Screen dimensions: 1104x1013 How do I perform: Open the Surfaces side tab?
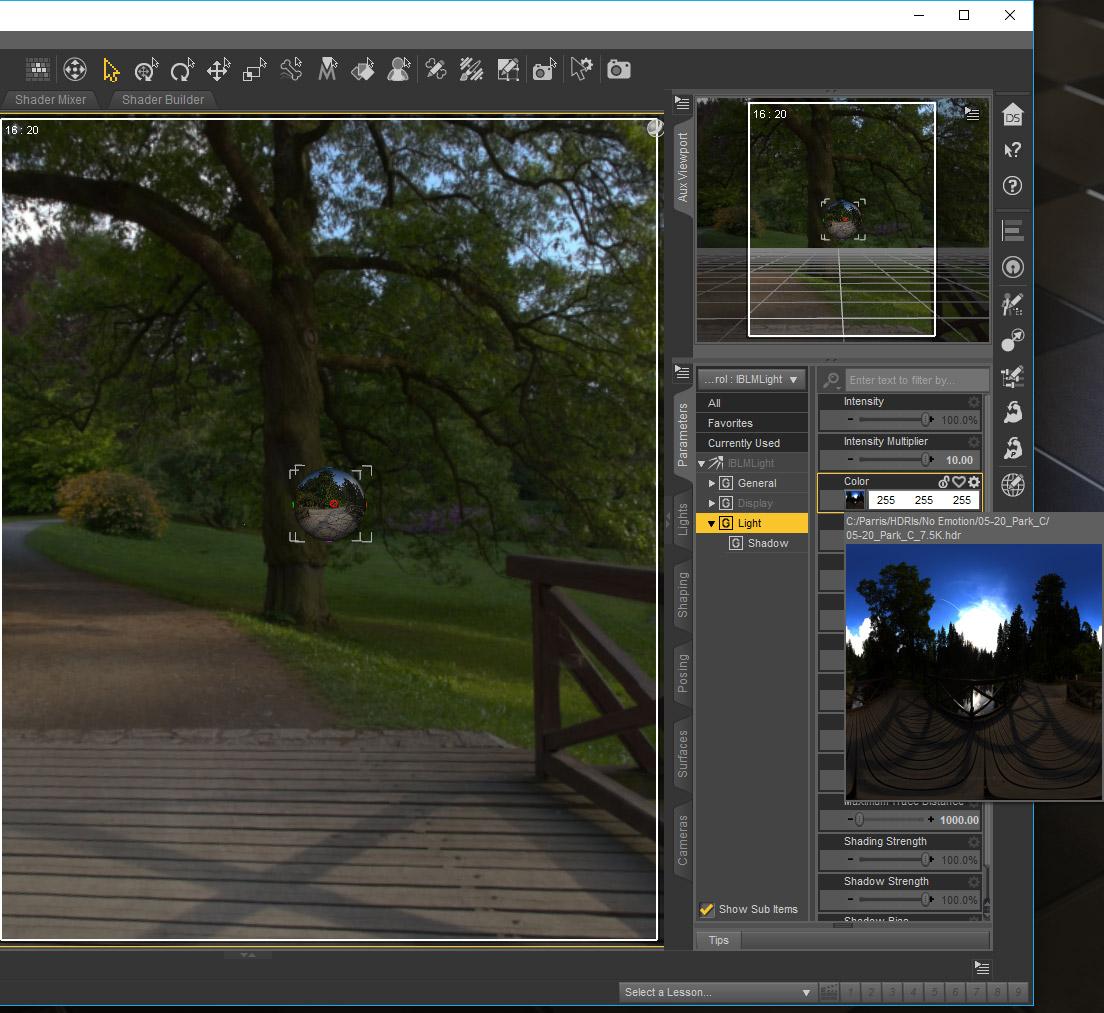tap(682, 754)
